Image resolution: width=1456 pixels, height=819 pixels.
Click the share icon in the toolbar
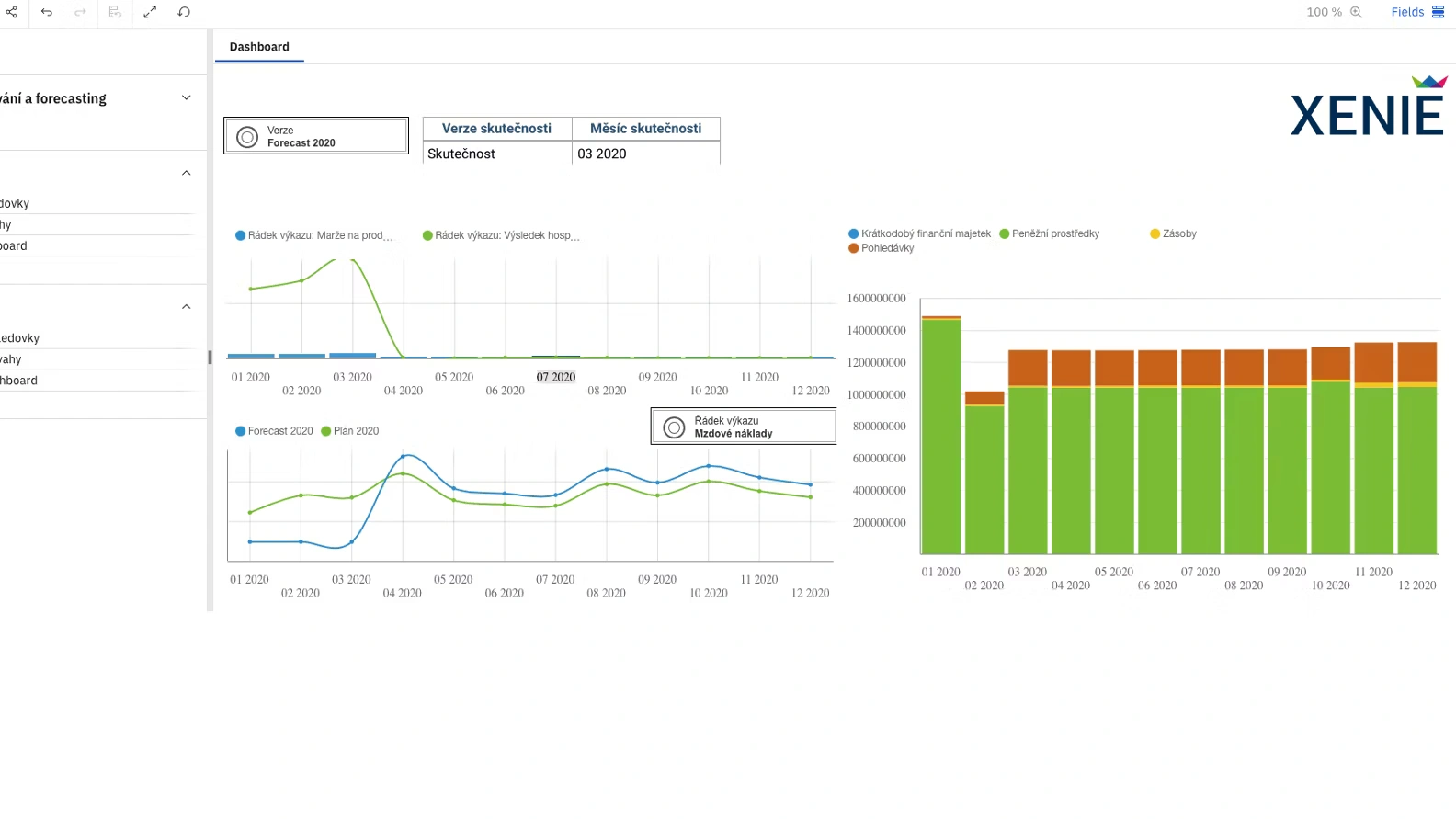tap(12, 12)
